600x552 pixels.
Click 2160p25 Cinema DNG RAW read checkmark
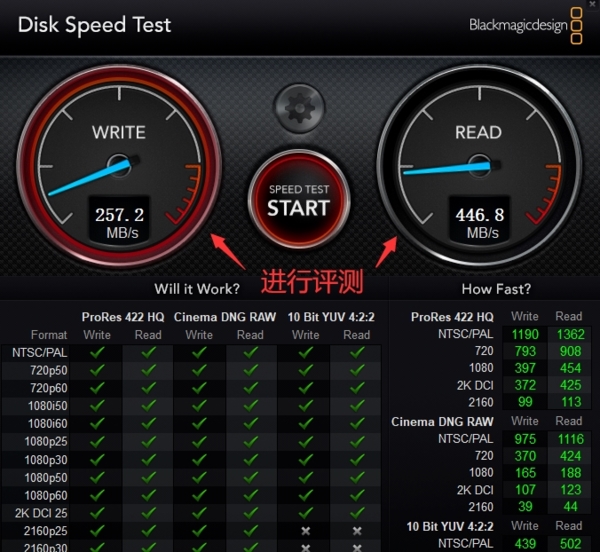tap(251, 531)
